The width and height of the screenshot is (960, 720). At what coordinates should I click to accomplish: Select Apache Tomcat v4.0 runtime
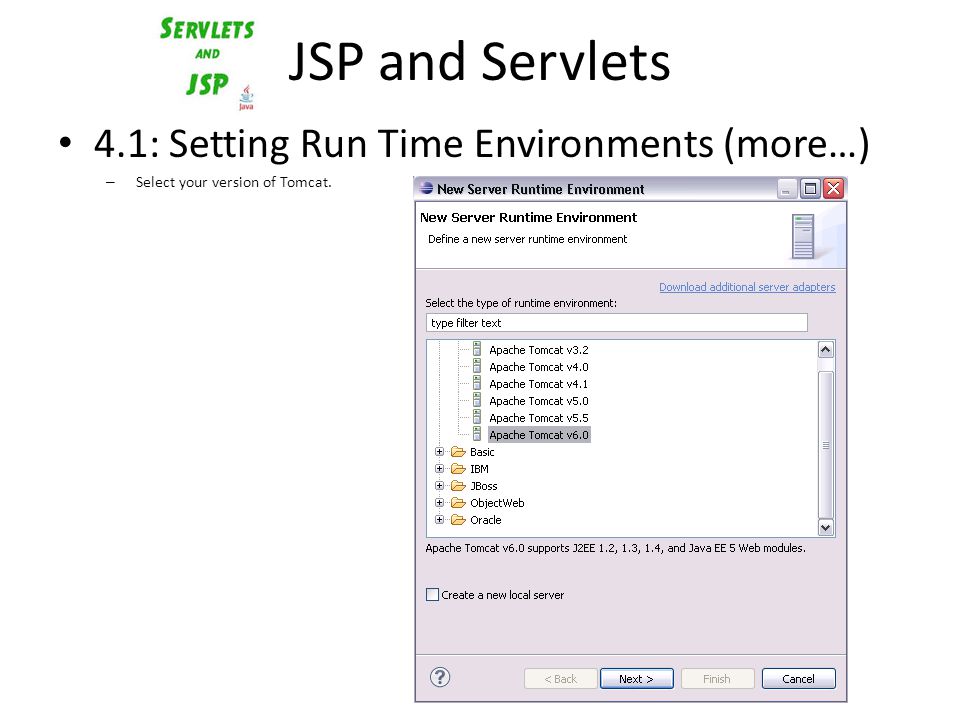click(539, 367)
